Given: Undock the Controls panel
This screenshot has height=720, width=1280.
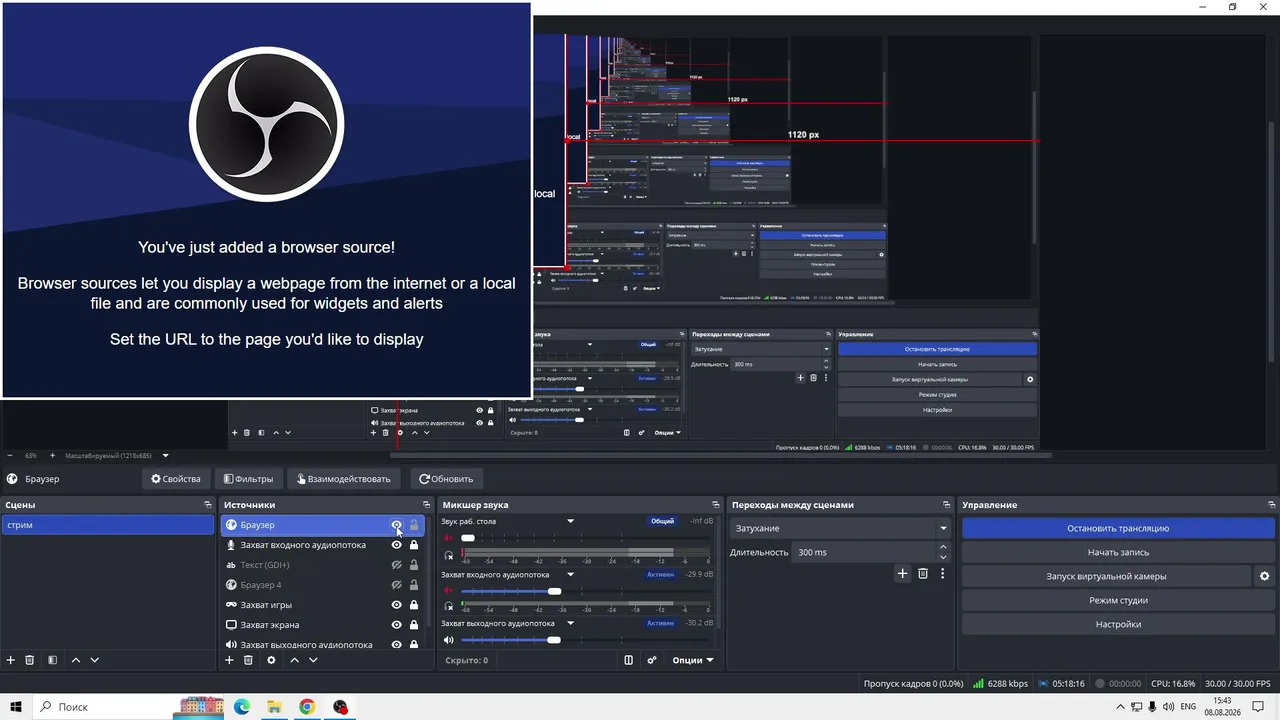Looking at the screenshot, I should (x=1271, y=505).
